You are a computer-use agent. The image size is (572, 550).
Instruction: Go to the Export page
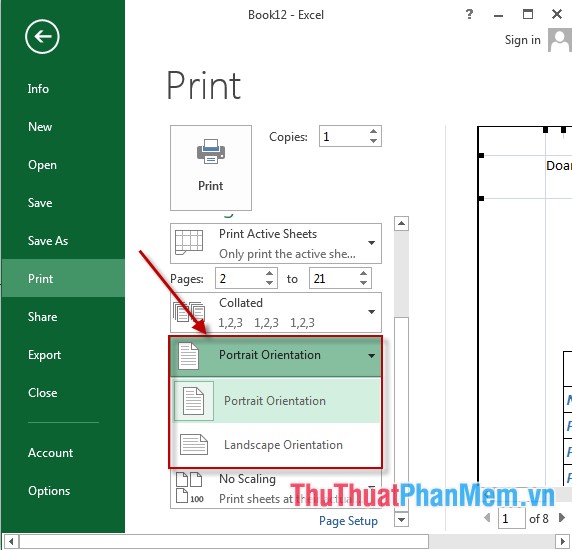click(45, 355)
